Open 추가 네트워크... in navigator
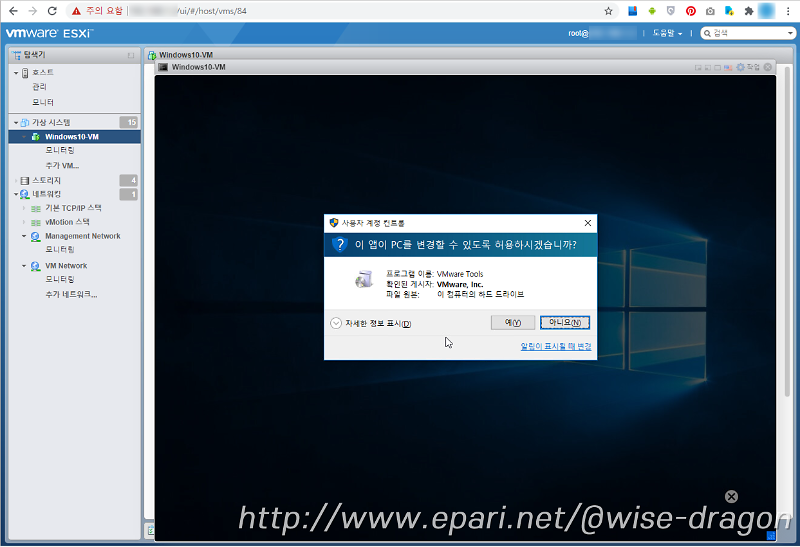This screenshot has width=800, height=547. point(71,294)
